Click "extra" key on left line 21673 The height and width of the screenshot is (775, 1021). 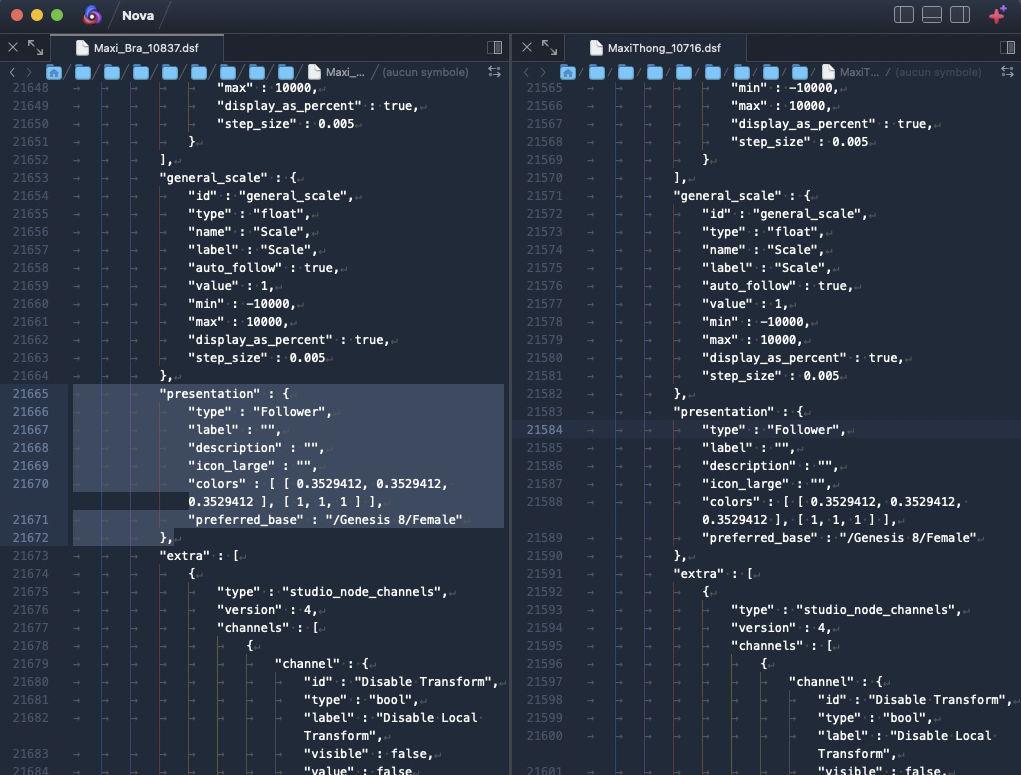coord(185,556)
